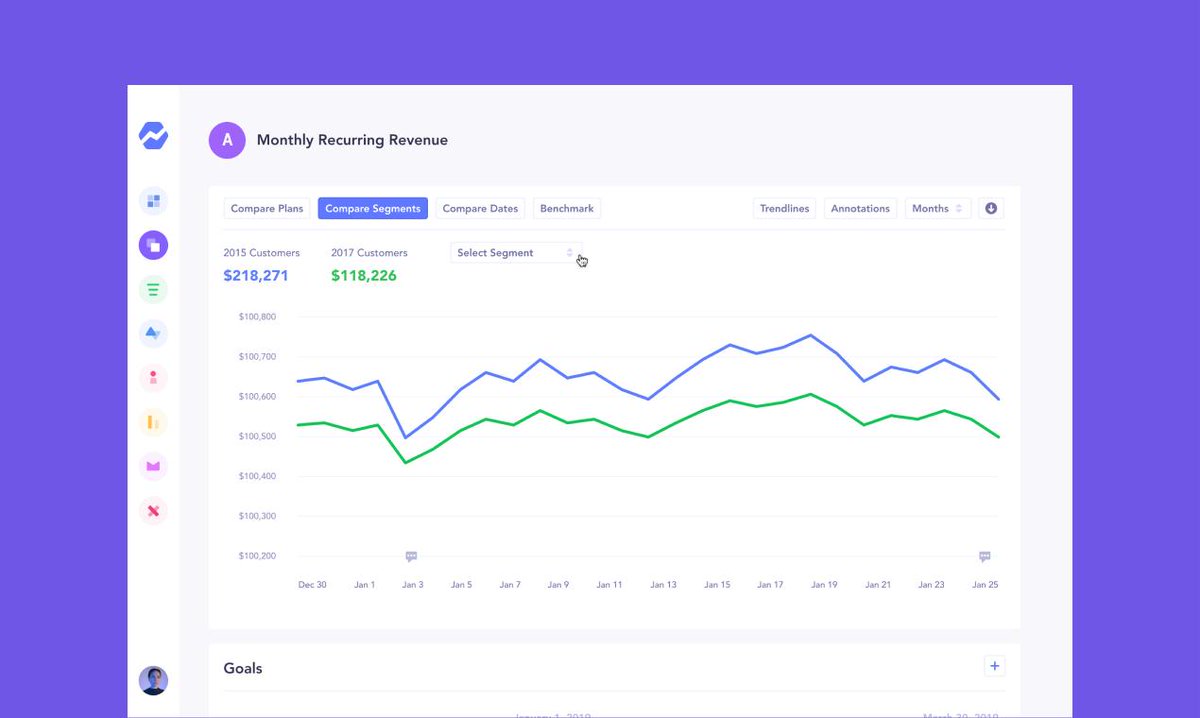The width and height of the screenshot is (1200, 718).
Task: Click the Monthly Recurring Revenue title
Action: point(352,140)
